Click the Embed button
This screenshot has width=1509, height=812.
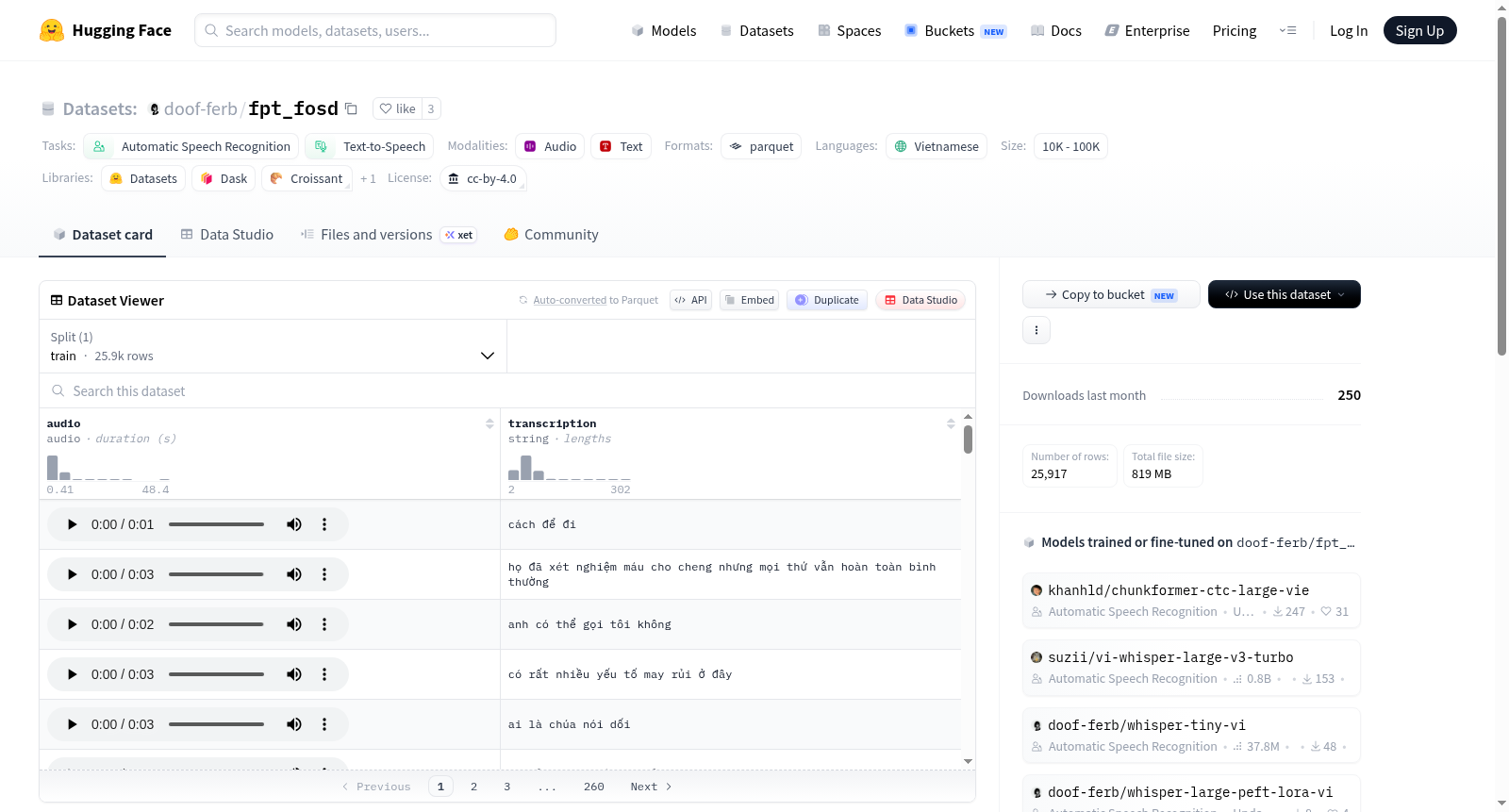(x=749, y=300)
